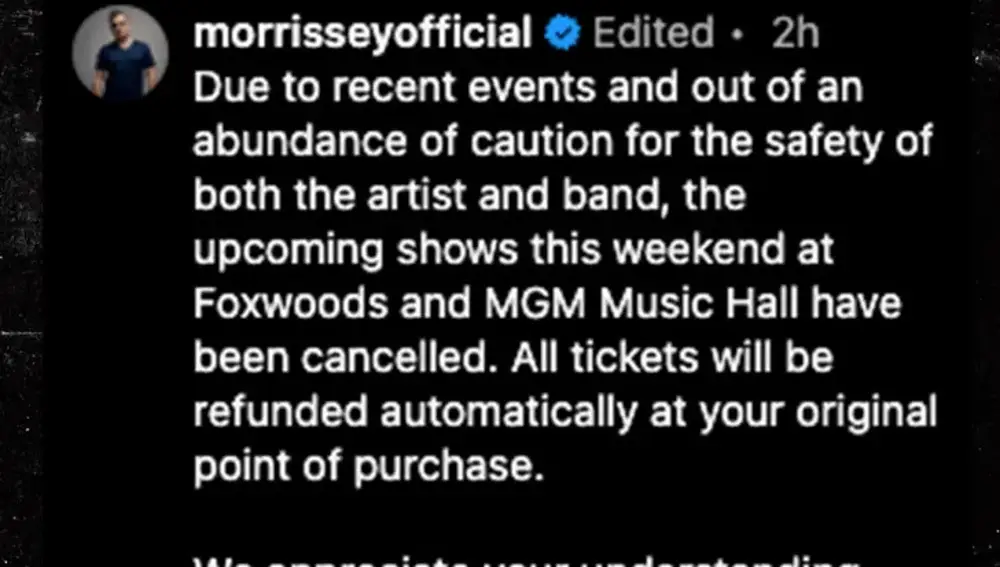This screenshot has height=567, width=1000.
Task: Click the morrisseyofficial username link
Action: tap(362, 32)
